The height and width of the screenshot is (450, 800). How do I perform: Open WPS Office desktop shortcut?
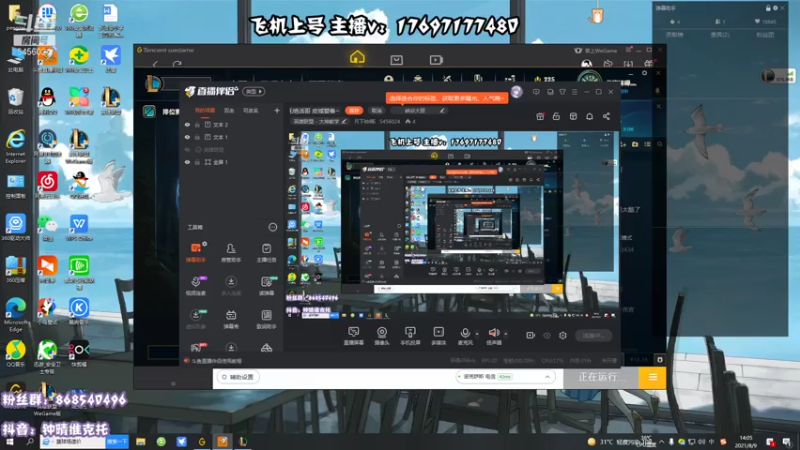click(x=79, y=228)
